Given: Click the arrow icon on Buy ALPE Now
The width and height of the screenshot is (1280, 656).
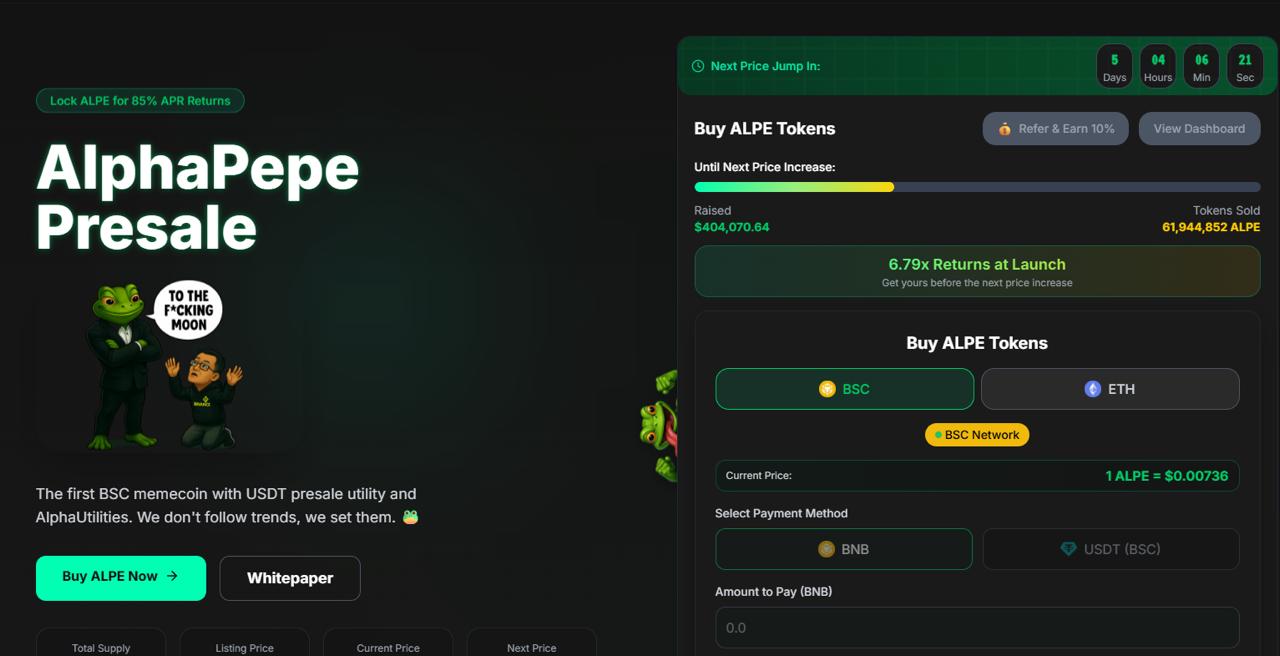Looking at the screenshot, I should (x=172, y=576).
